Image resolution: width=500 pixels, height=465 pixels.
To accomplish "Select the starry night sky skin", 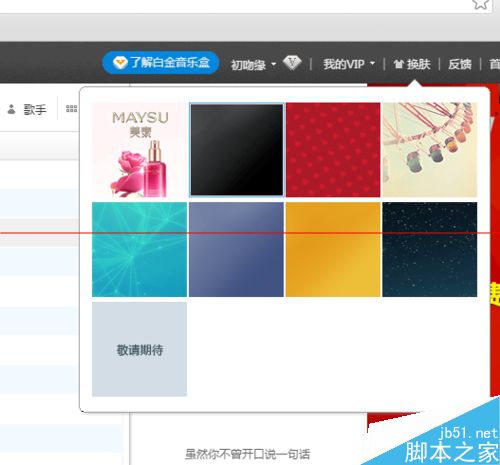I will (x=430, y=249).
